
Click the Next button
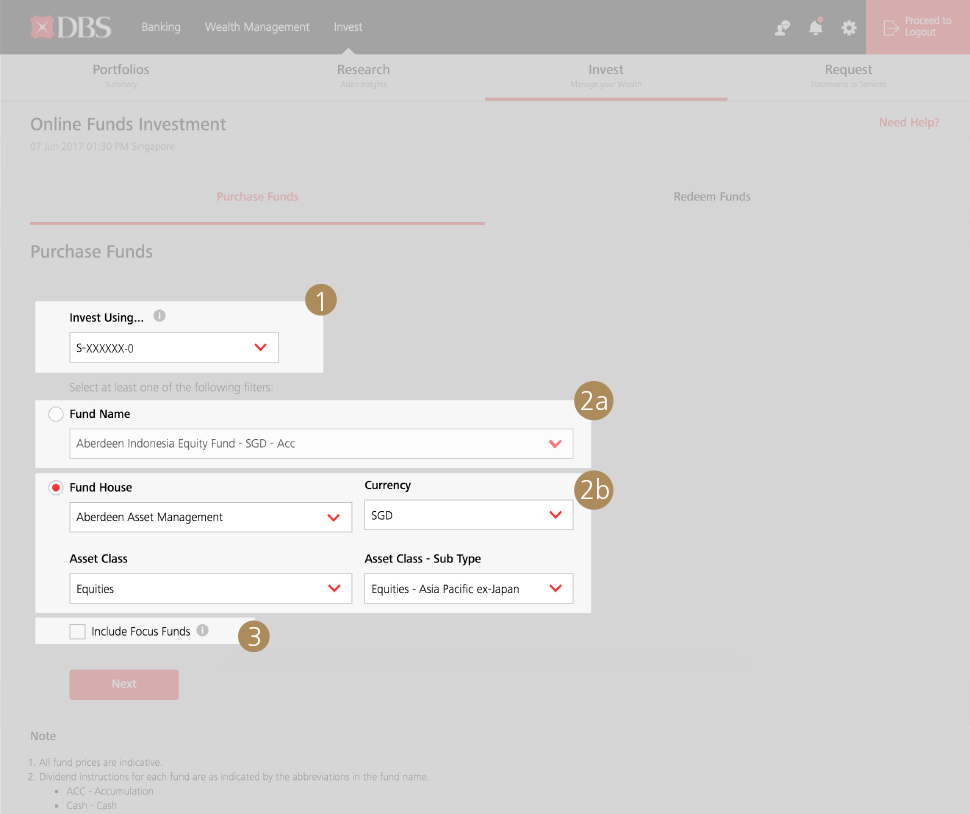[124, 684]
